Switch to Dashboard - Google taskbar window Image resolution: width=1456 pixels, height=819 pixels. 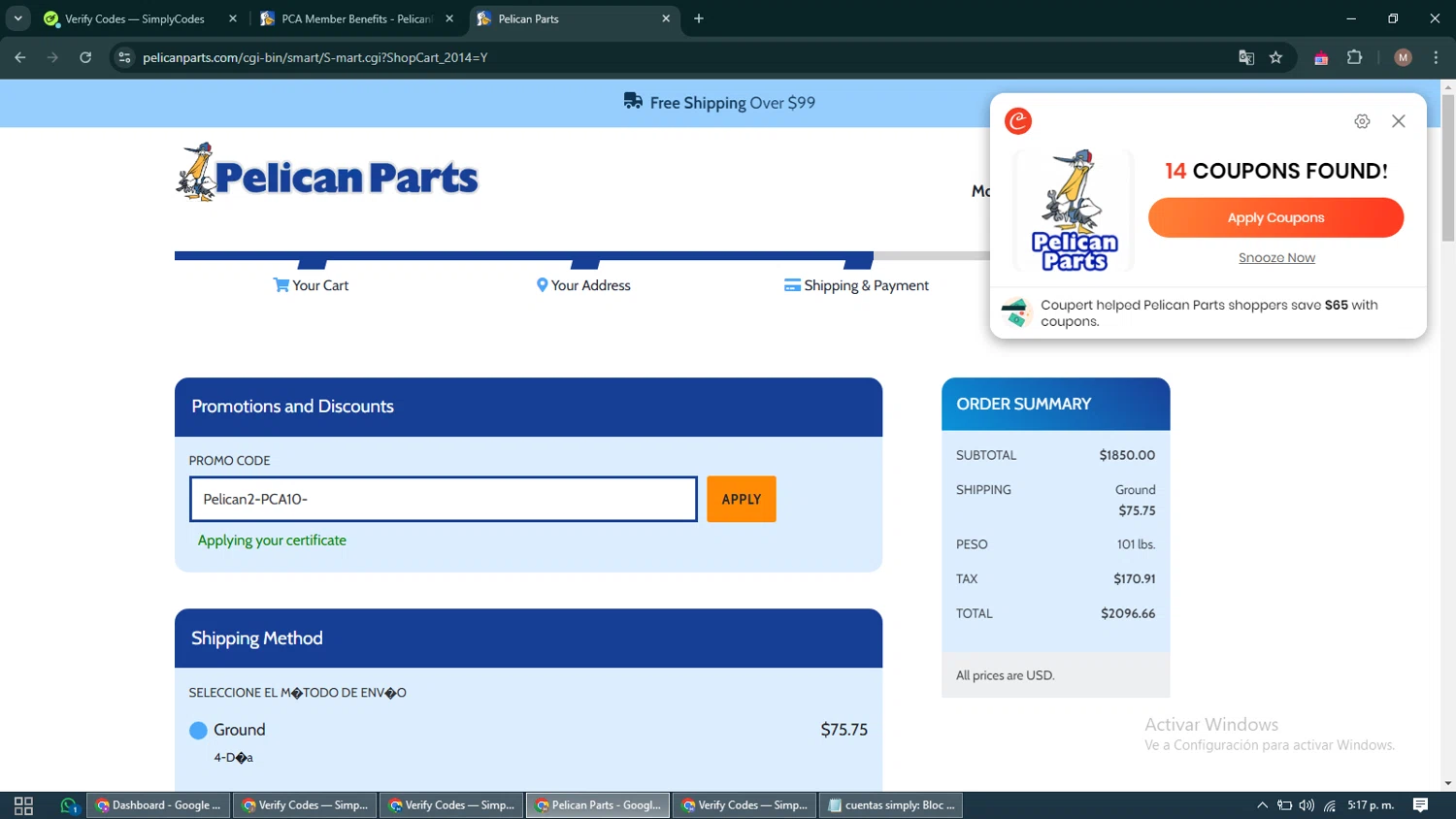point(159,805)
